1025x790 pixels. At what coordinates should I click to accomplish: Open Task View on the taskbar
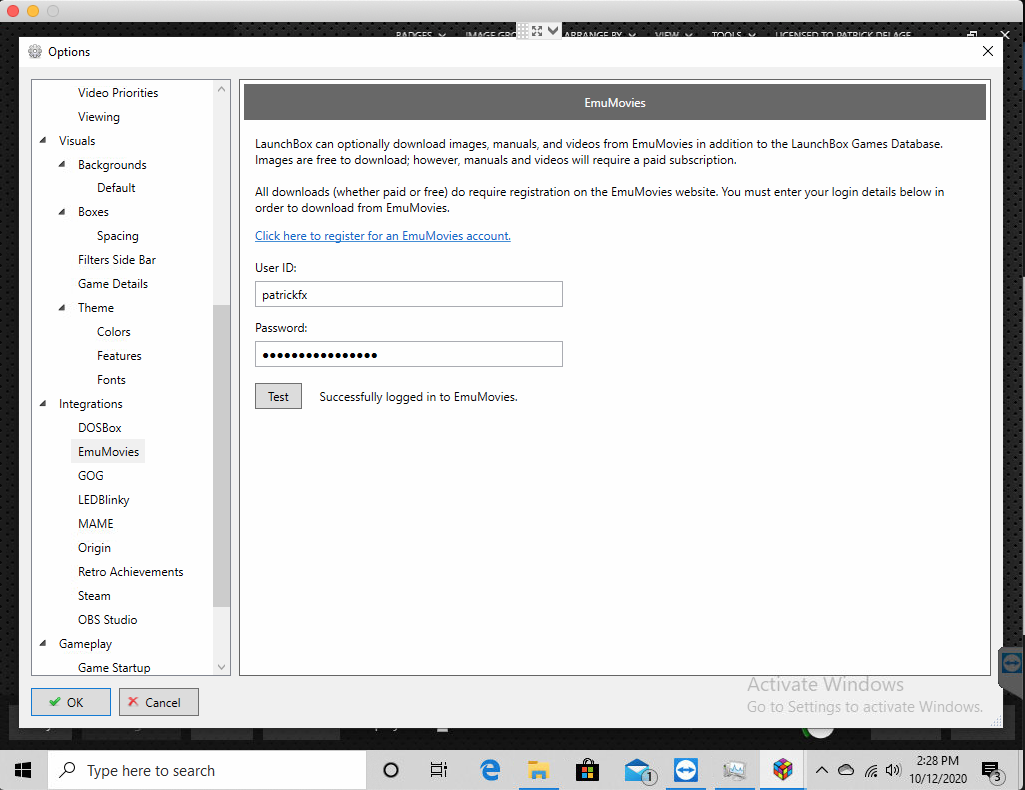tap(439, 770)
